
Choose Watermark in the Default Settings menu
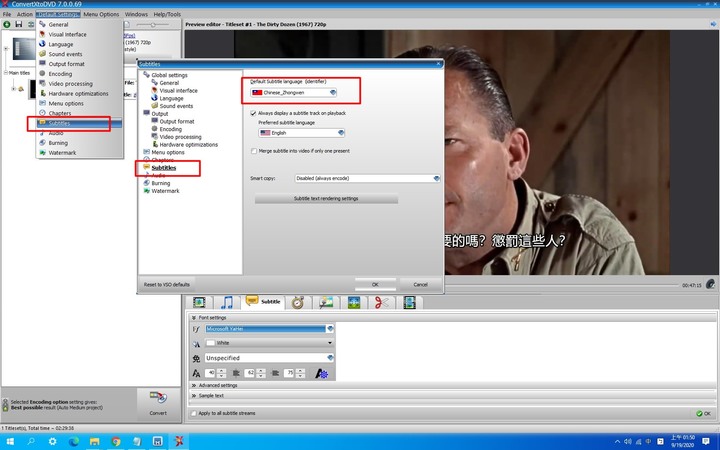pyautogui.click(x=62, y=153)
